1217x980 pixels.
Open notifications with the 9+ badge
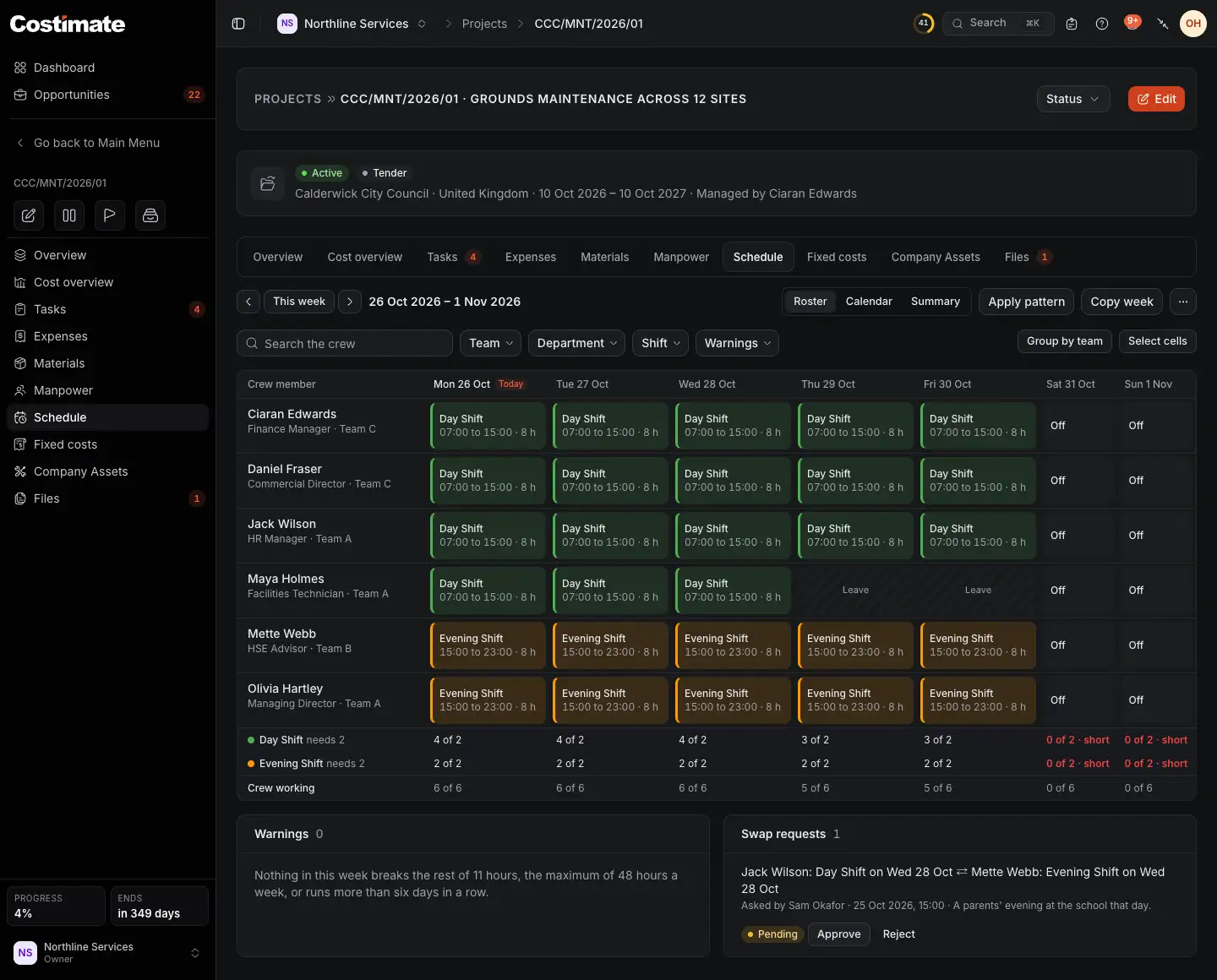click(x=1132, y=23)
